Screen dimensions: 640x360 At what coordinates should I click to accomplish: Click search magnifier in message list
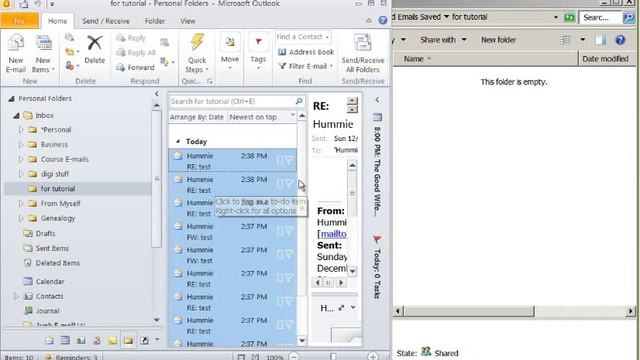pyautogui.click(x=299, y=101)
